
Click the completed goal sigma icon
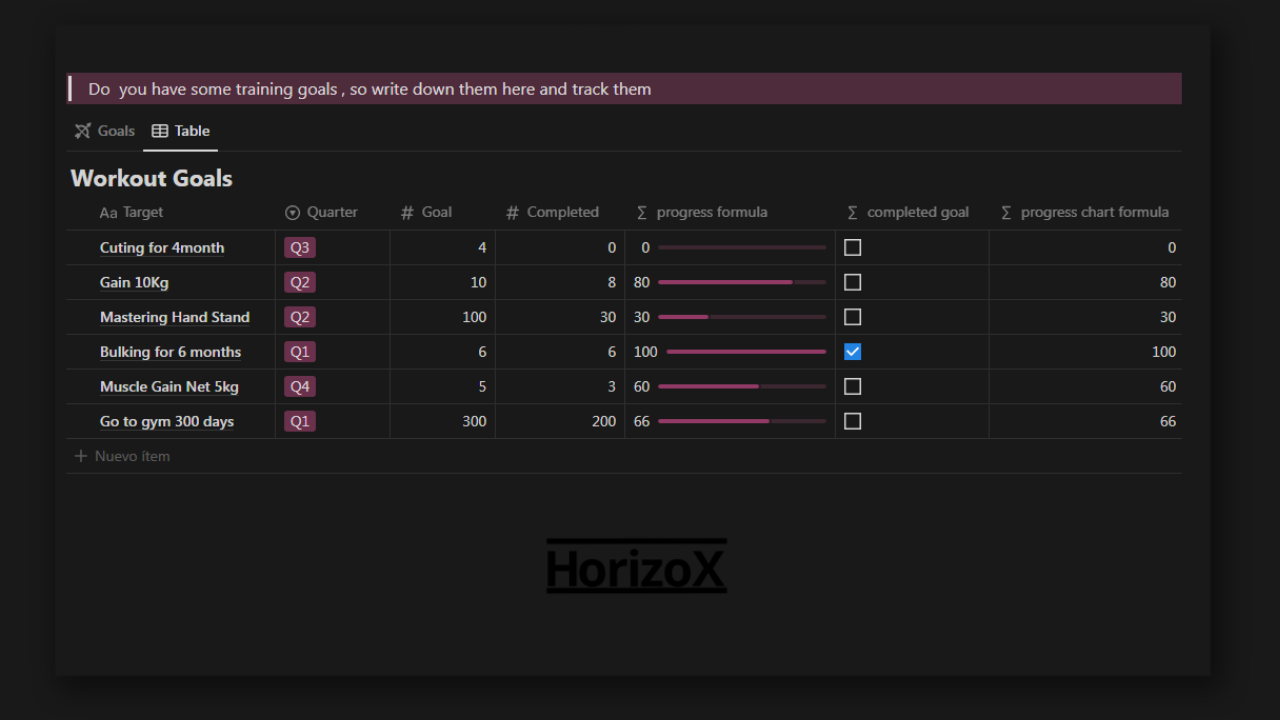(853, 213)
